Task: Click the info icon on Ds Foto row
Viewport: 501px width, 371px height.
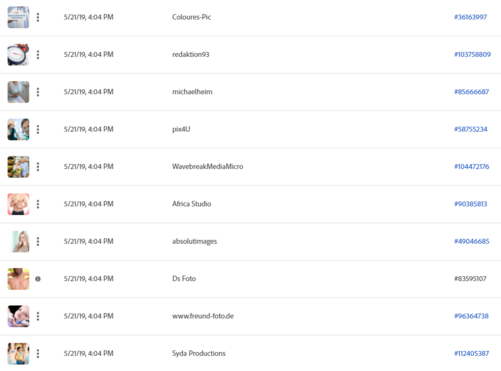Action: pyautogui.click(x=38, y=279)
